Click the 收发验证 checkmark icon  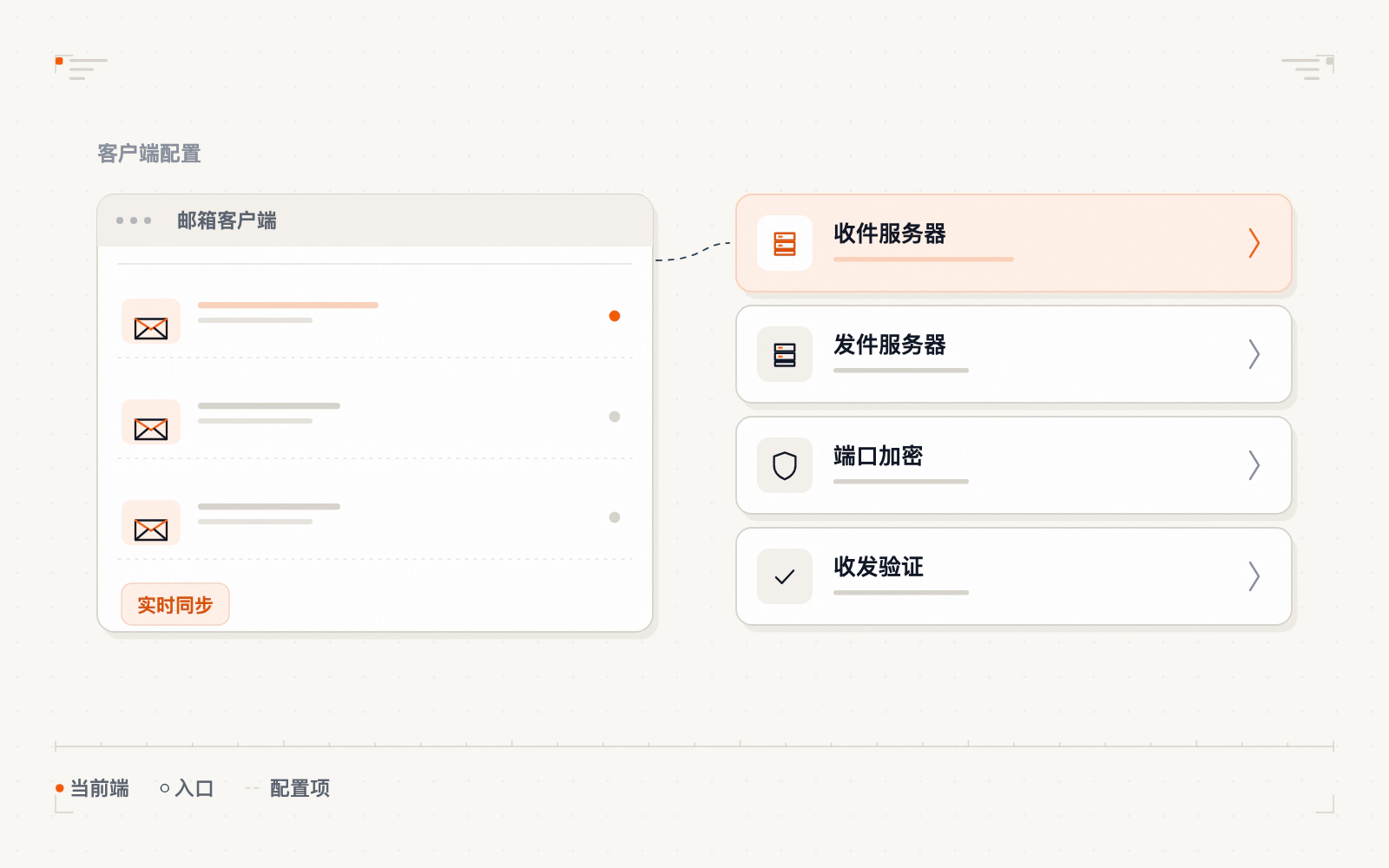(x=785, y=576)
